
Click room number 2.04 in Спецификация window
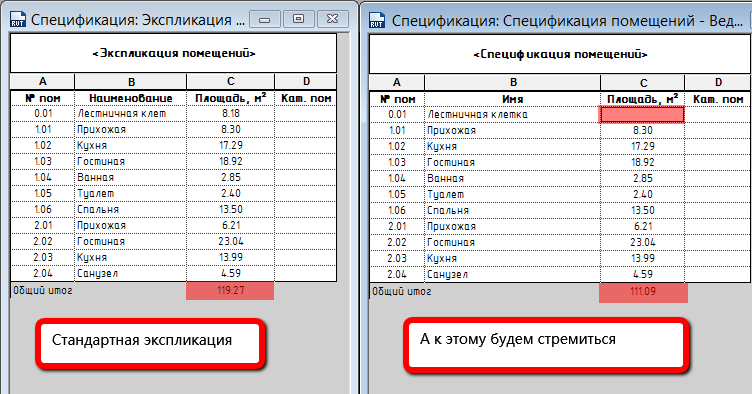(397, 275)
